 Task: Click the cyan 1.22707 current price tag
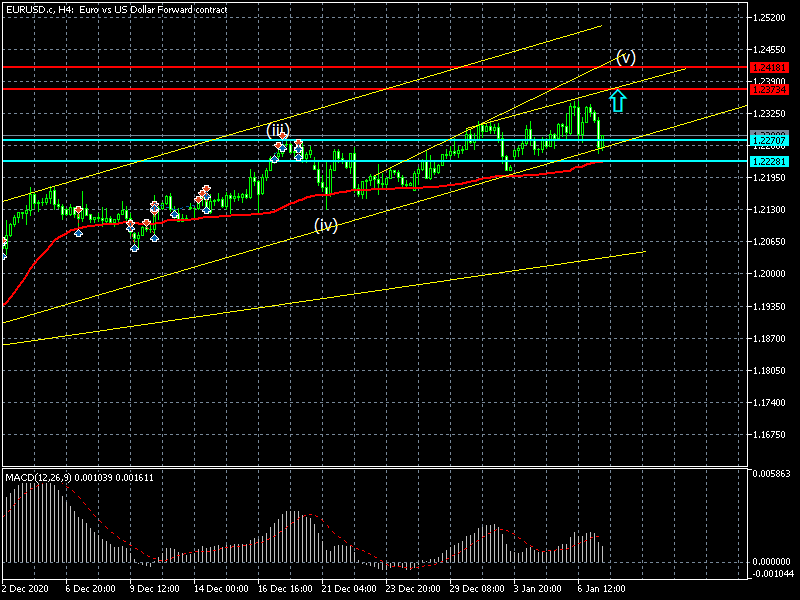pyautogui.click(x=769, y=142)
